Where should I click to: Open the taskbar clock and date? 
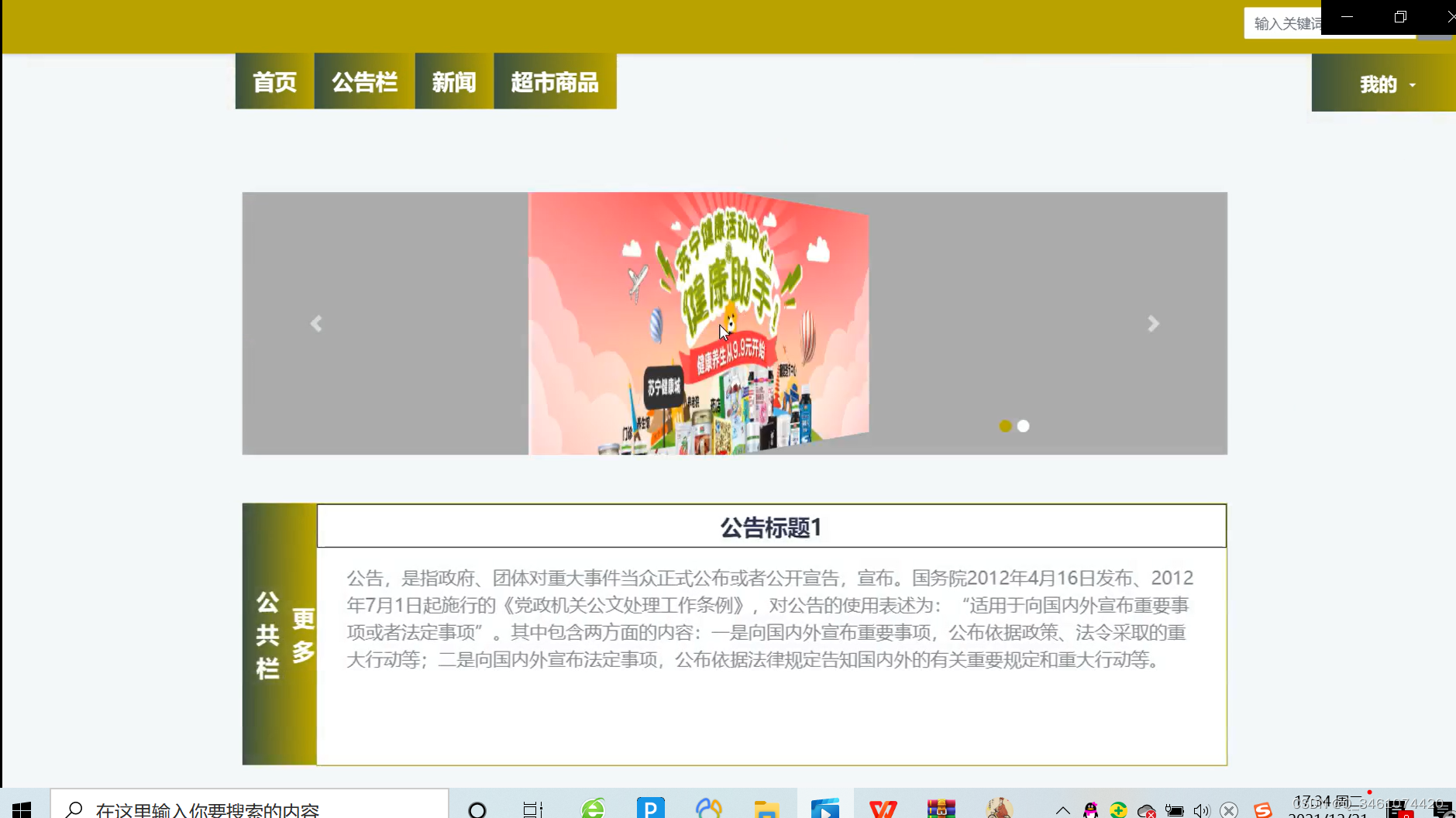(1328, 807)
